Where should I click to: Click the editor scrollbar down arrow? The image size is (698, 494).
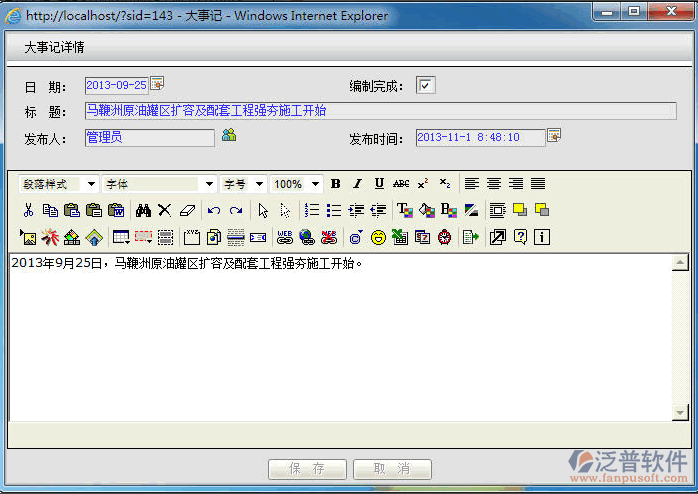coord(680,413)
